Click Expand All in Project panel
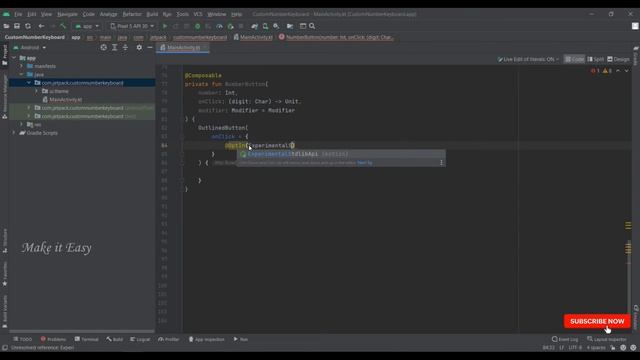Image resolution: width=640 pixels, height=360 pixels. (x=115, y=47)
